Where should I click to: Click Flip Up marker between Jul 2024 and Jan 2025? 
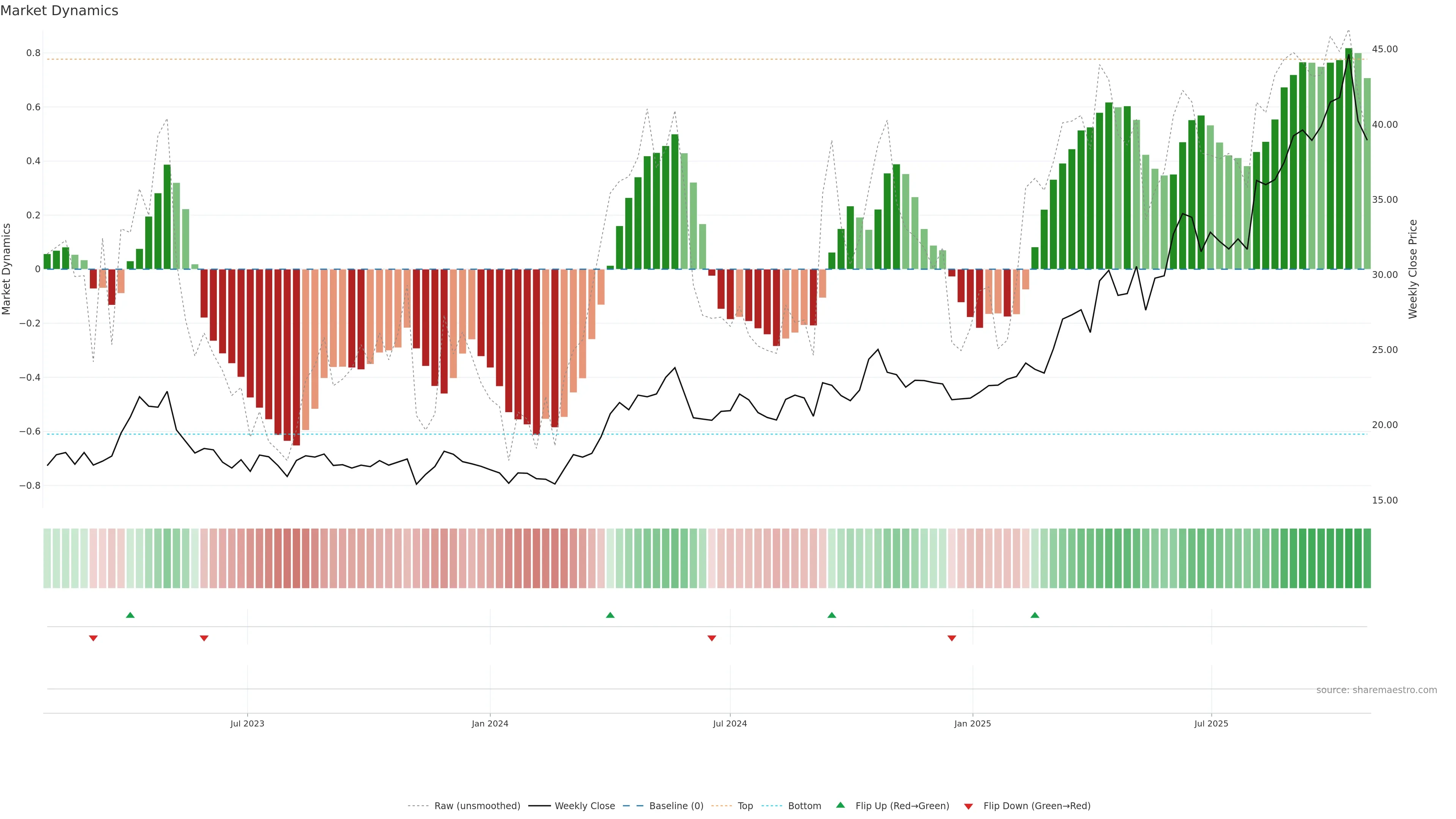tap(832, 615)
